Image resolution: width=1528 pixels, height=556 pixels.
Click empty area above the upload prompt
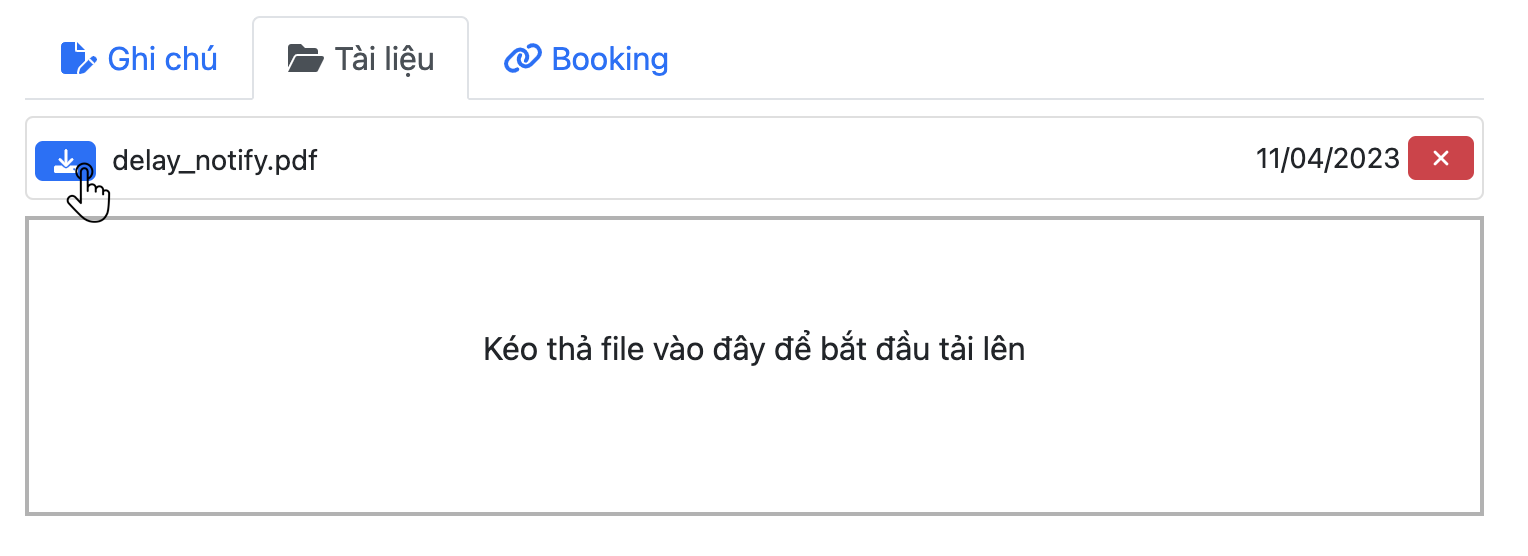coord(754,270)
